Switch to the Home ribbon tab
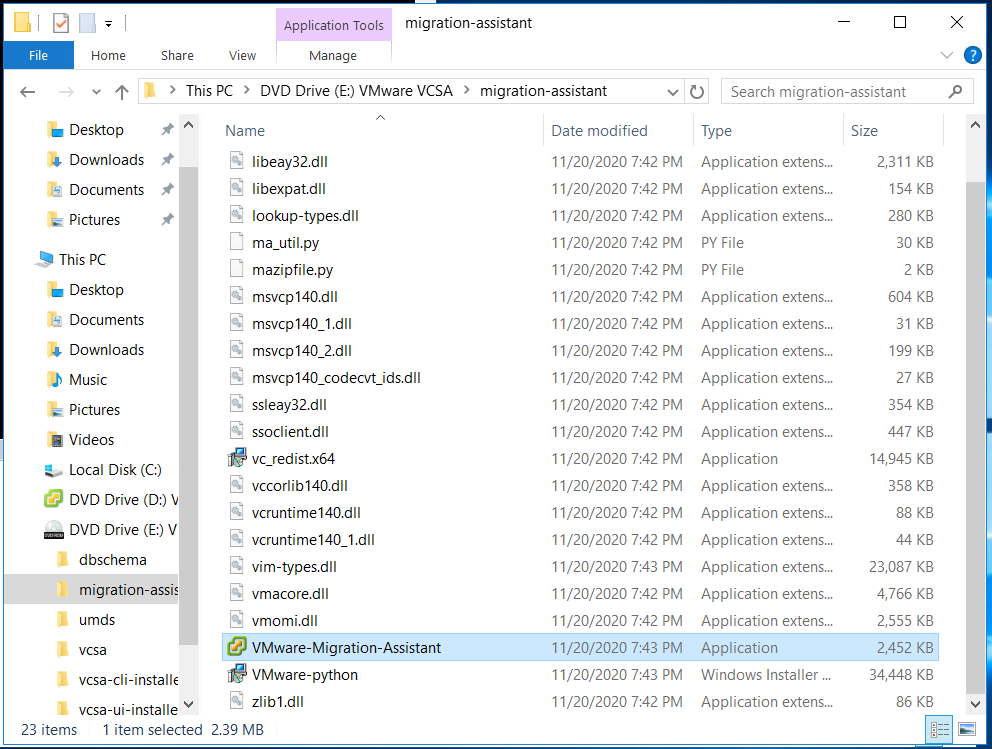The image size is (992, 749). coord(108,56)
